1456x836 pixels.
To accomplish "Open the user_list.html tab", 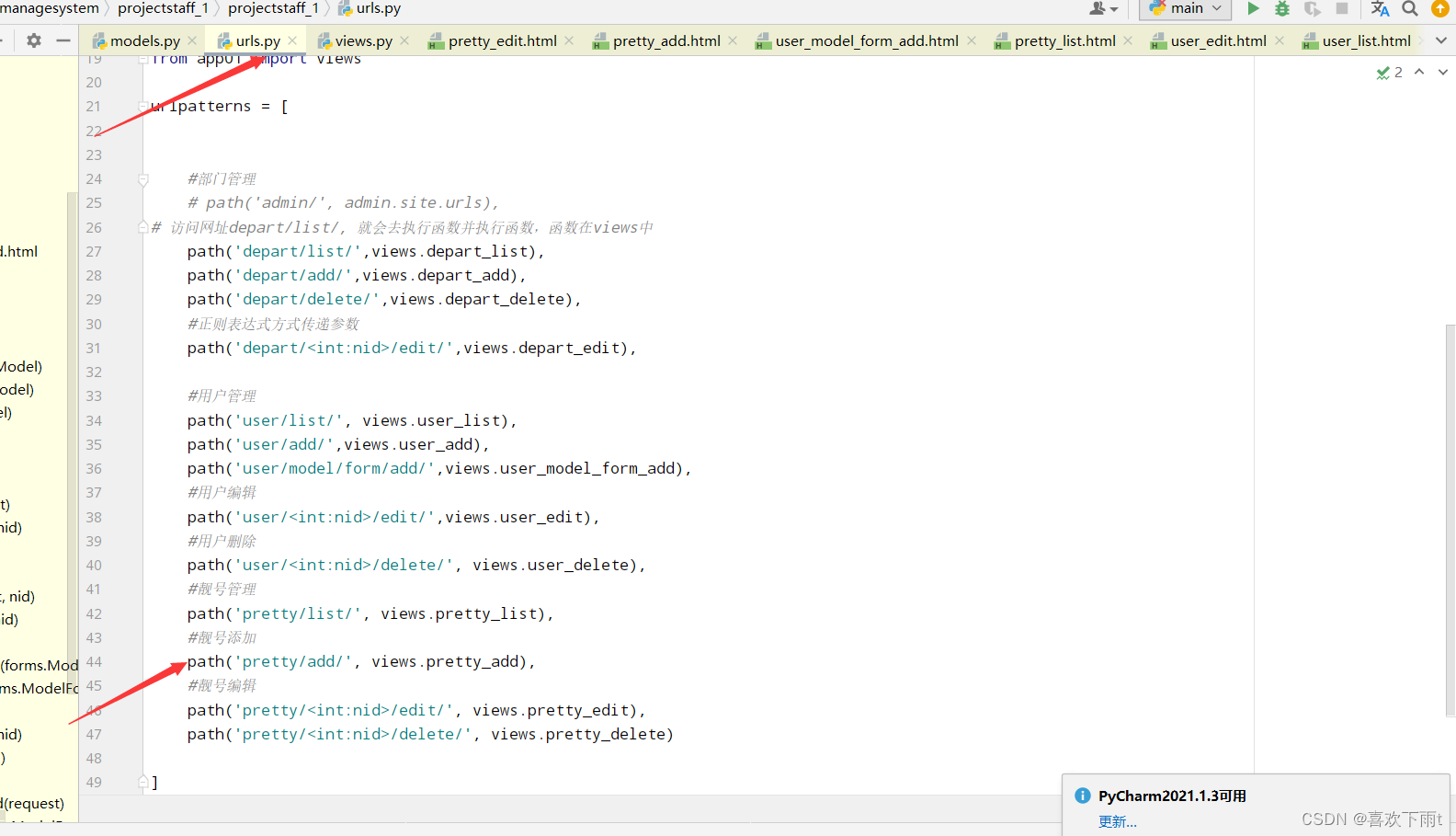I will pyautogui.click(x=1366, y=40).
